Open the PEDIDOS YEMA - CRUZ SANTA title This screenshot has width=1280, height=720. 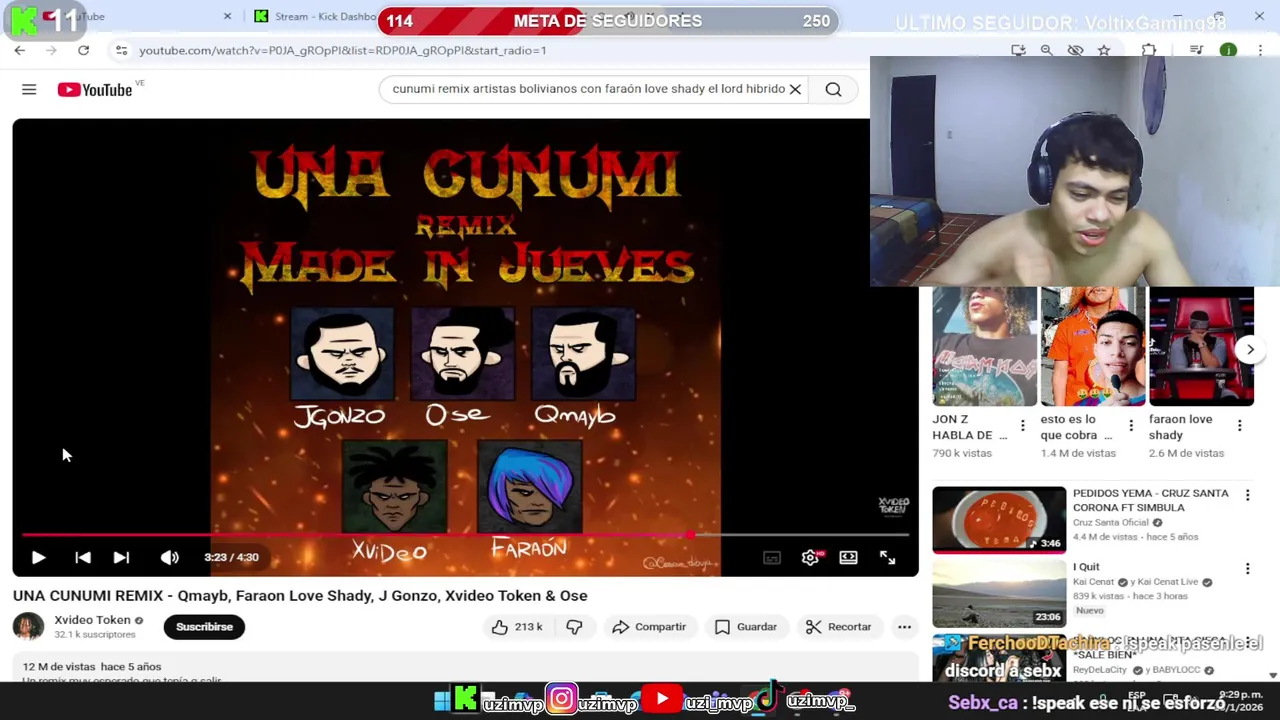pos(1151,500)
